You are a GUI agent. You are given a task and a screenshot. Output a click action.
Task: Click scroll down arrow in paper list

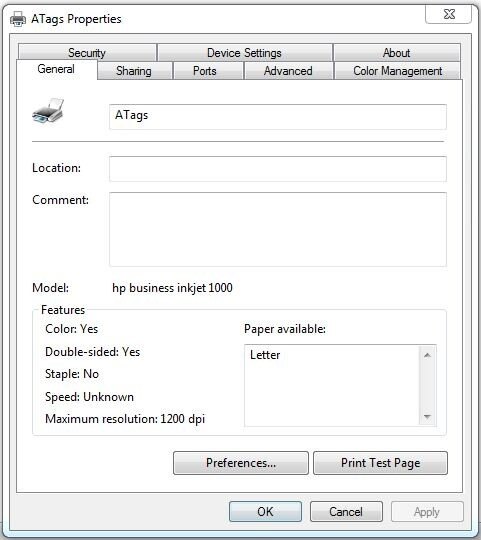pos(427,417)
